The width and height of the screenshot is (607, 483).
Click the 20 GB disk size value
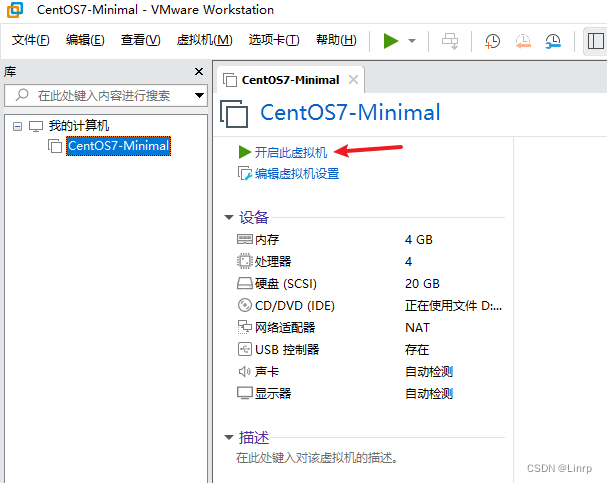pos(422,284)
